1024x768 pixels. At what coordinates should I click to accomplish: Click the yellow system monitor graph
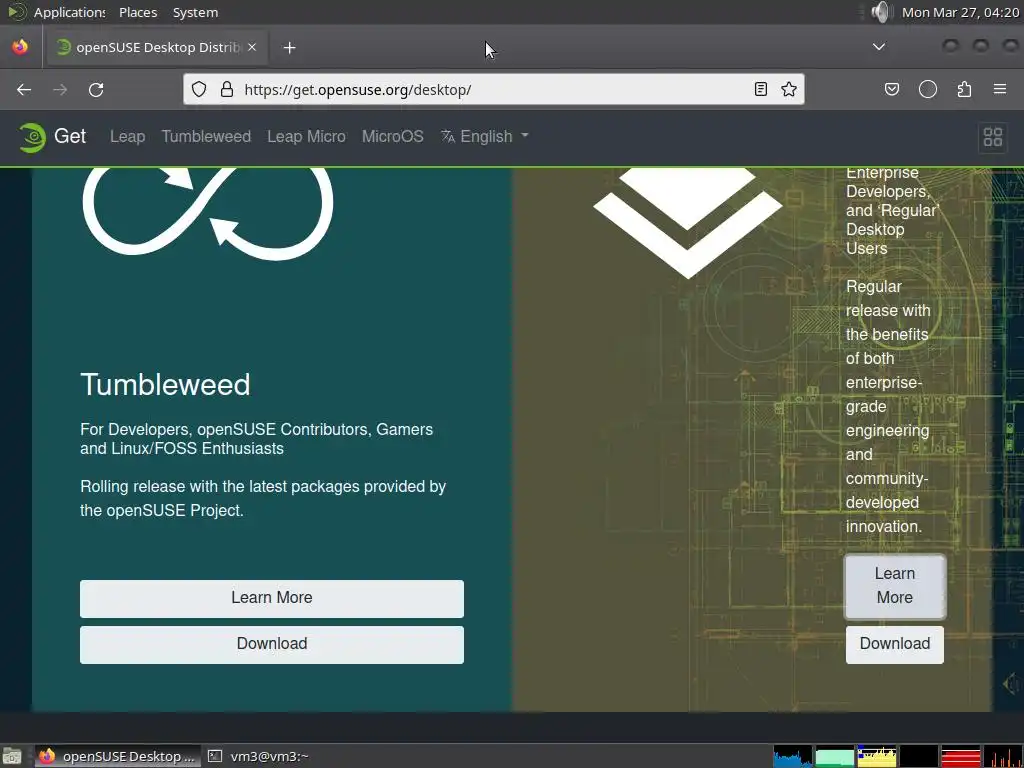[x=876, y=757]
